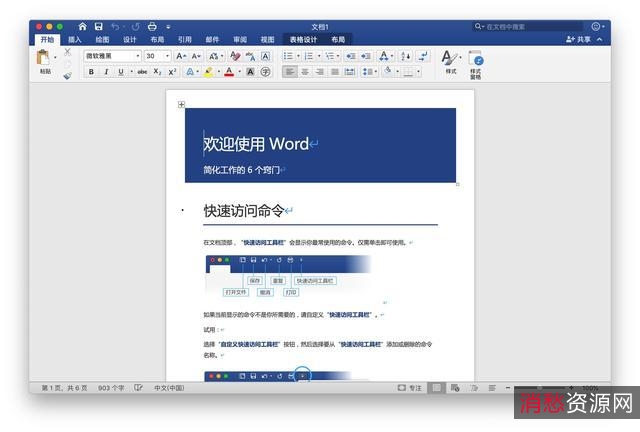Image resolution: width=640 pixels, height=432 pixels.
Task: Apply yellow text highlight color
Action: click(208, 72)
